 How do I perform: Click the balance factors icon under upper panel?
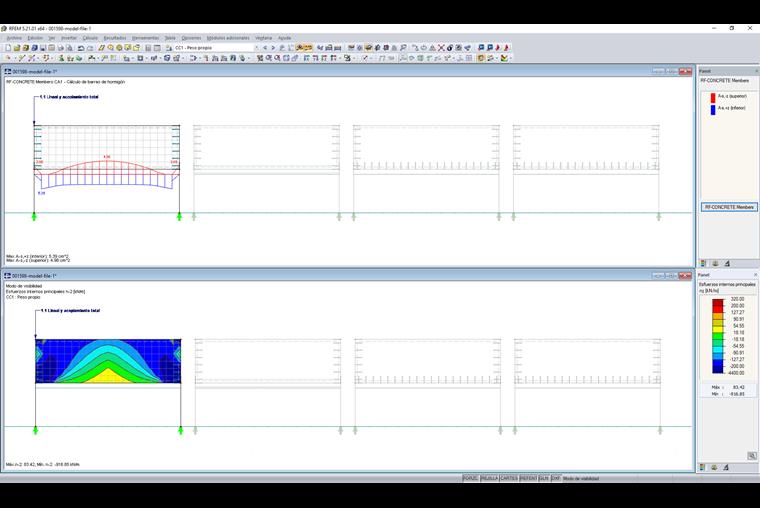click(x=715, y=263)
